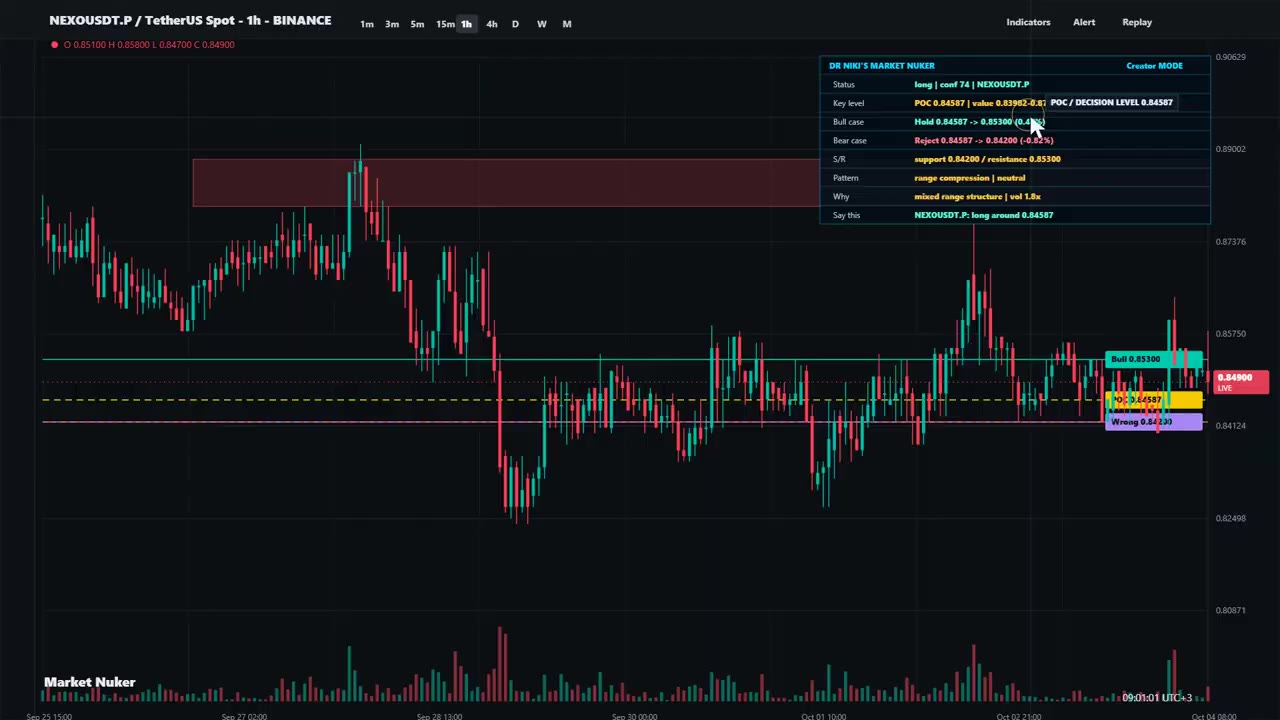Switch to the daily D timeframe

click(515, 24)
